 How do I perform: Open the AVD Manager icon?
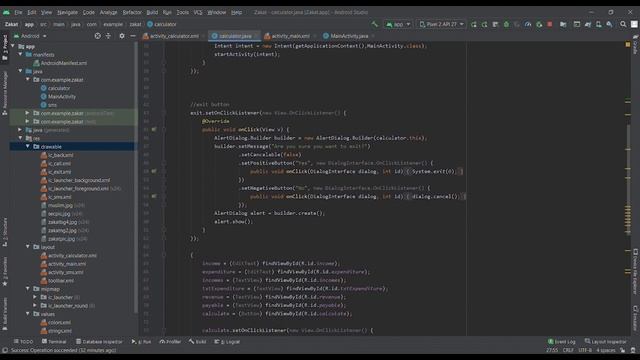pos(598,24)
